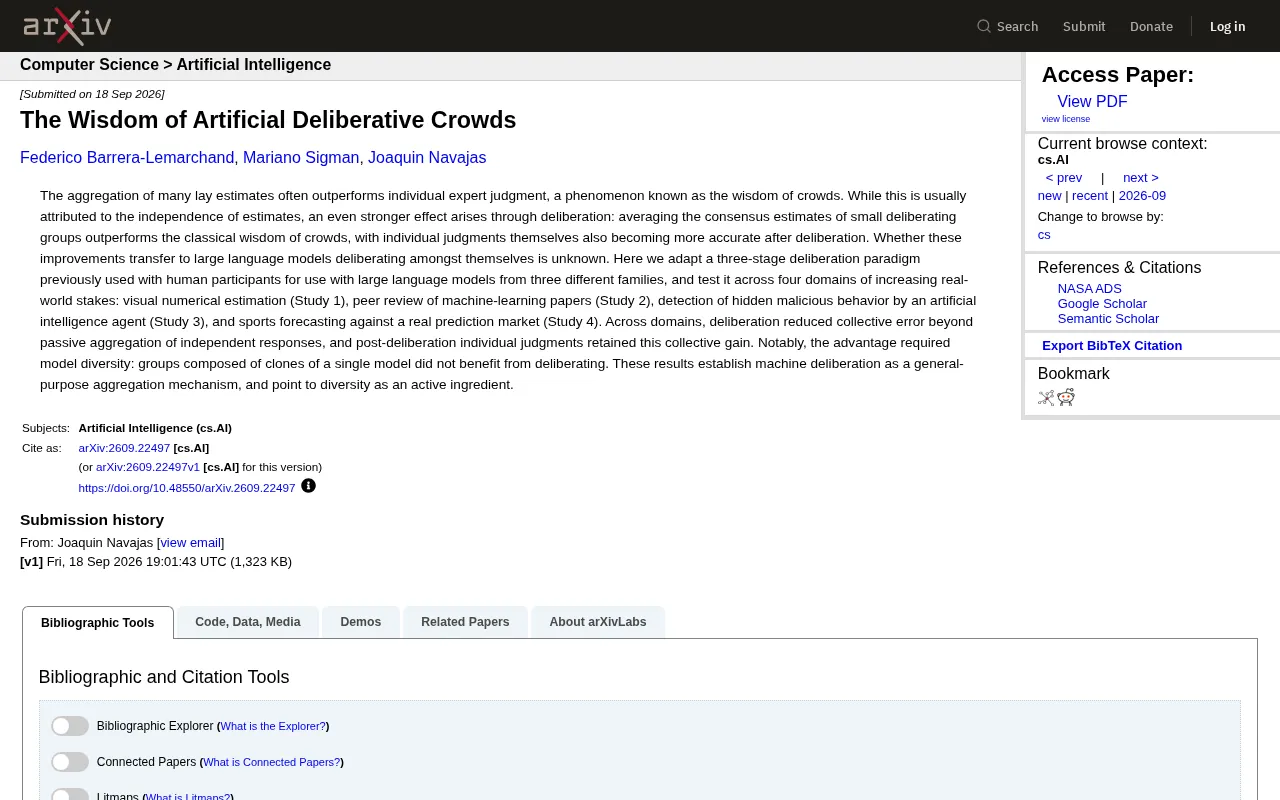The height and width of the screenshot is (800, 1280).
Task: Click the paper title heading
Action: tap(268, 120)
